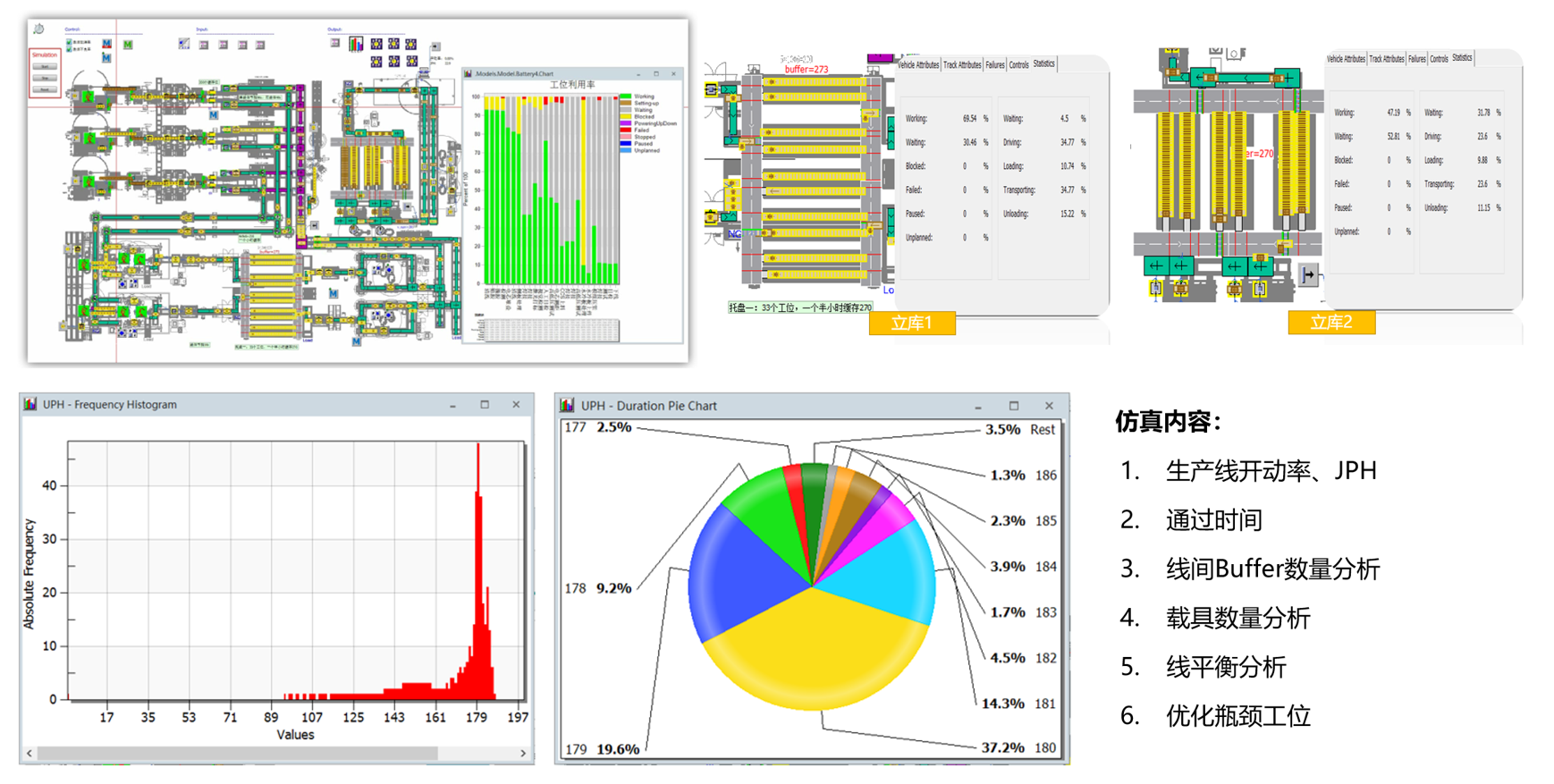Click the Battery4.Chart window title icon
The image size is (1554, 784).
(469, 74)
